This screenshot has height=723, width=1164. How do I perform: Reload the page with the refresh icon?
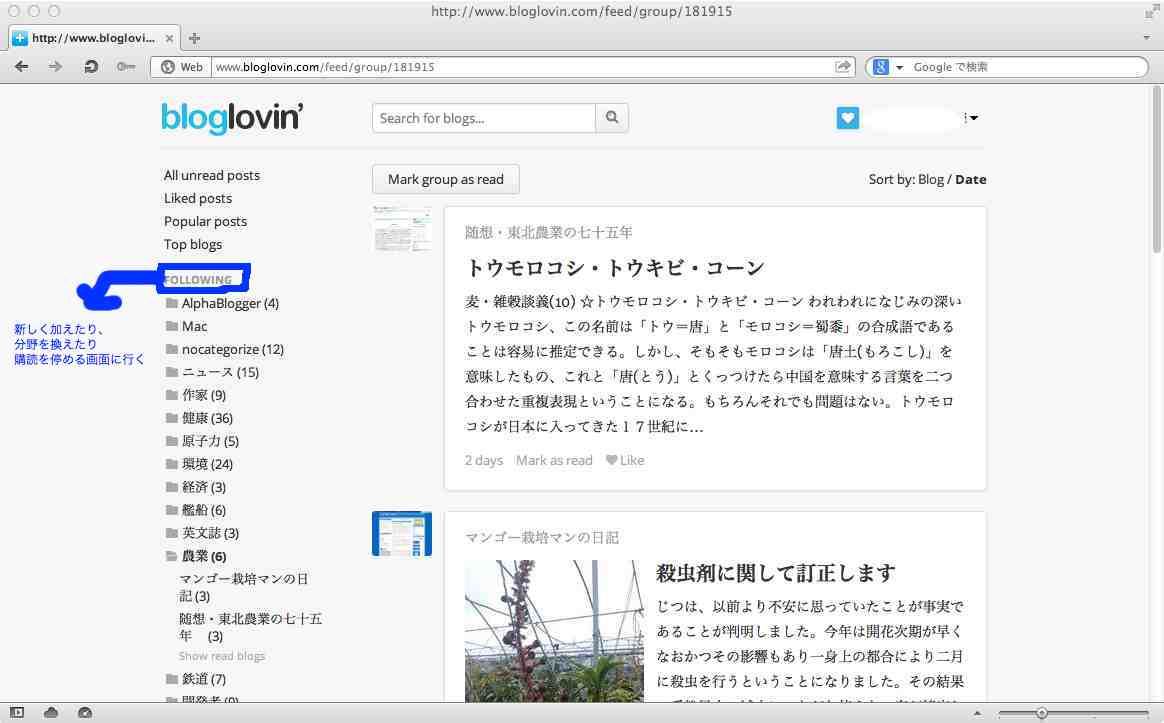[91, 67]
